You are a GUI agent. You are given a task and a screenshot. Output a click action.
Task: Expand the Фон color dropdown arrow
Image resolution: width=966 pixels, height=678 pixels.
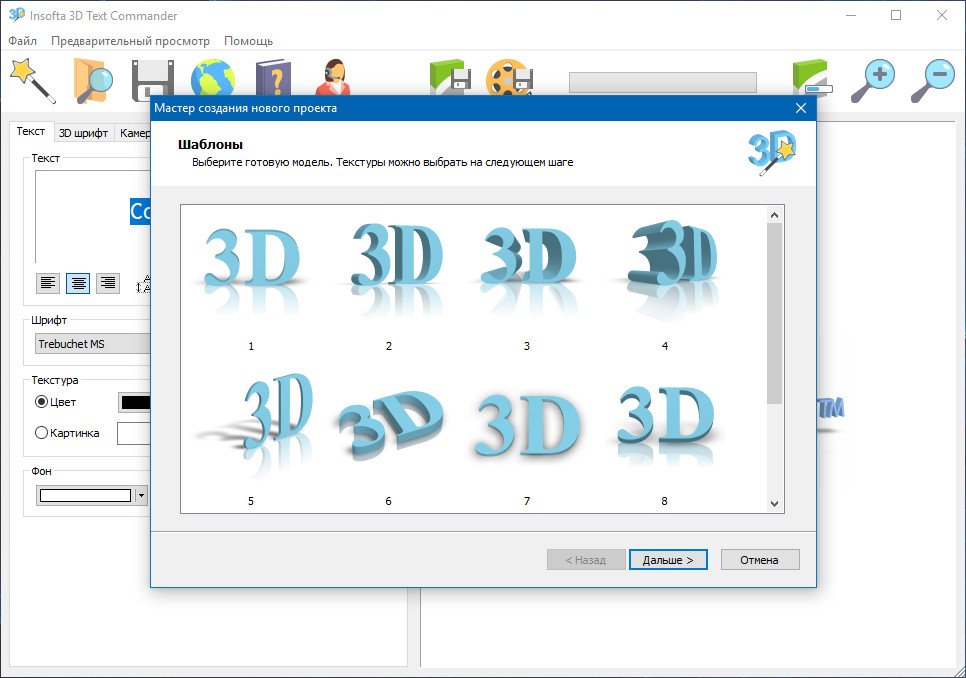142,495
